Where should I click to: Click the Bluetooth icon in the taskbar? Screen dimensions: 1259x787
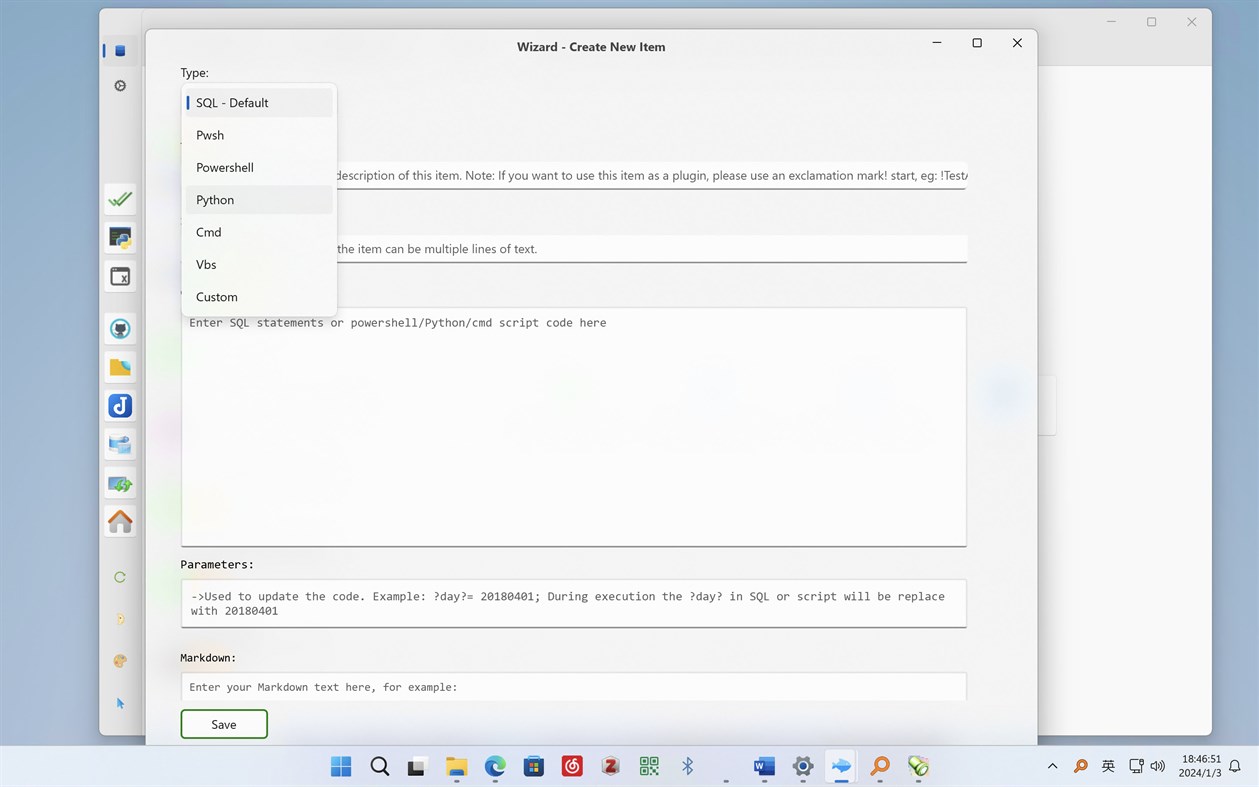687,765
